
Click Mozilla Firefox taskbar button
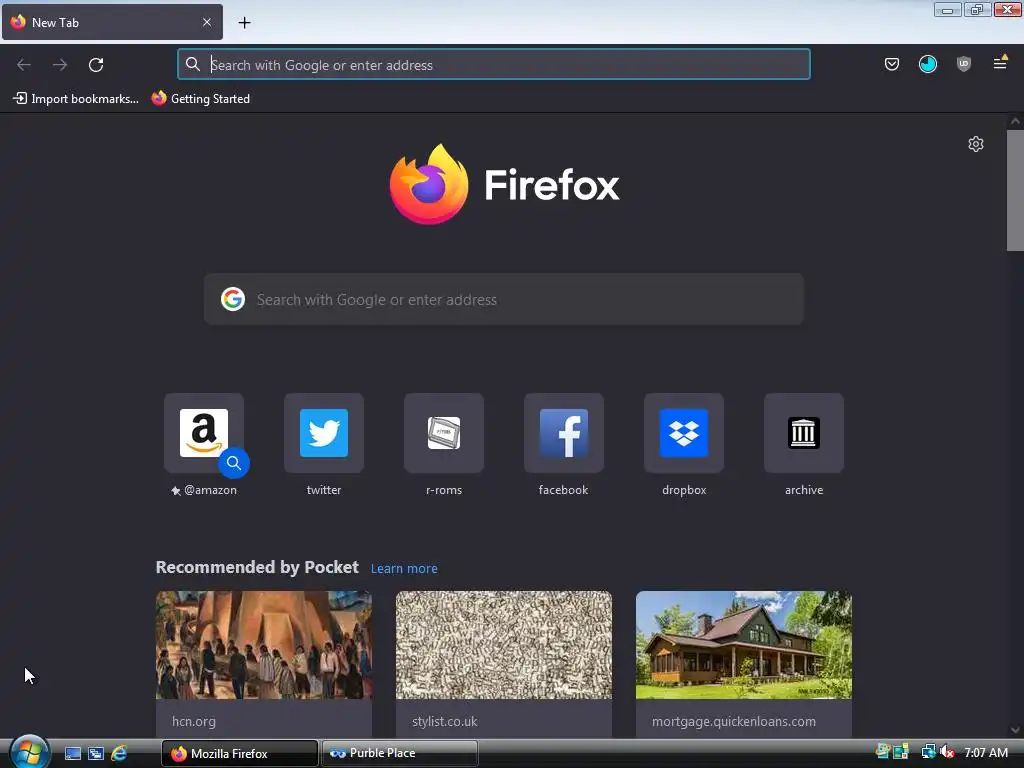pyautogui.click(x=240, y=753)
